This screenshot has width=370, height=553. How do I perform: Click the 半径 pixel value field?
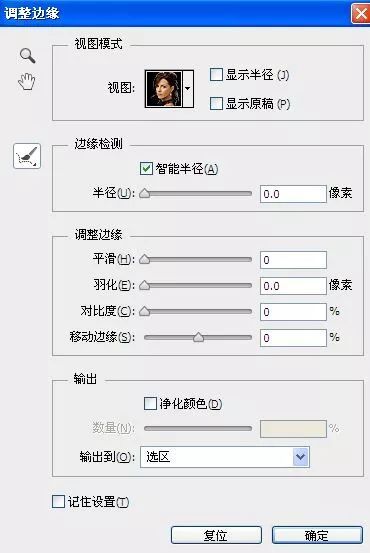point(293,194)
